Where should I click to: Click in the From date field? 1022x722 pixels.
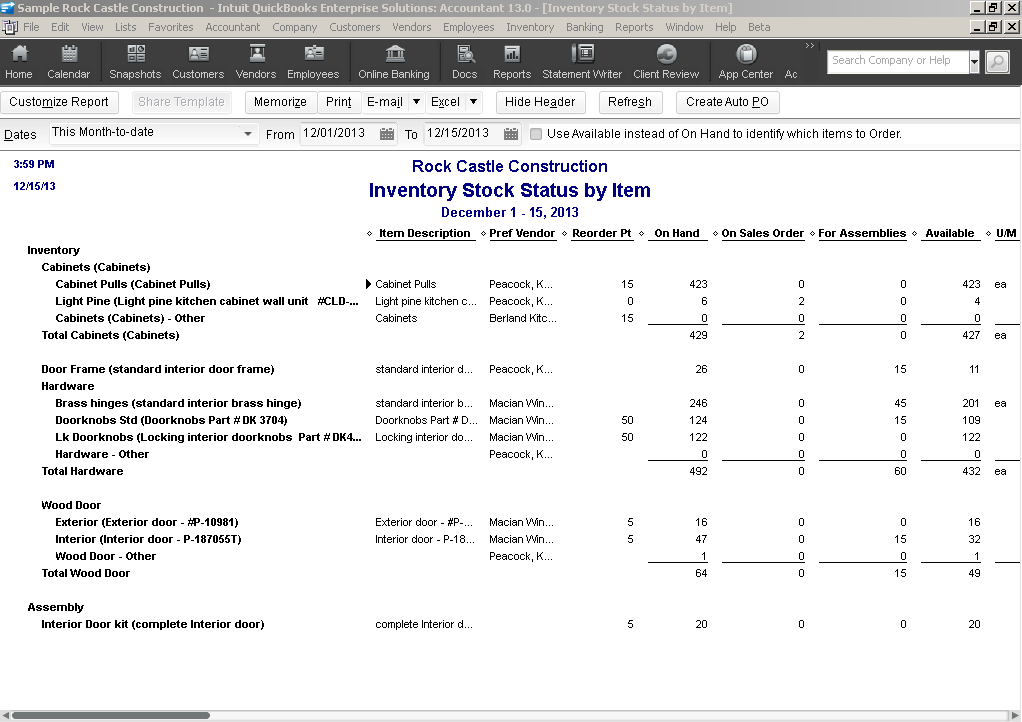point(340,133)
